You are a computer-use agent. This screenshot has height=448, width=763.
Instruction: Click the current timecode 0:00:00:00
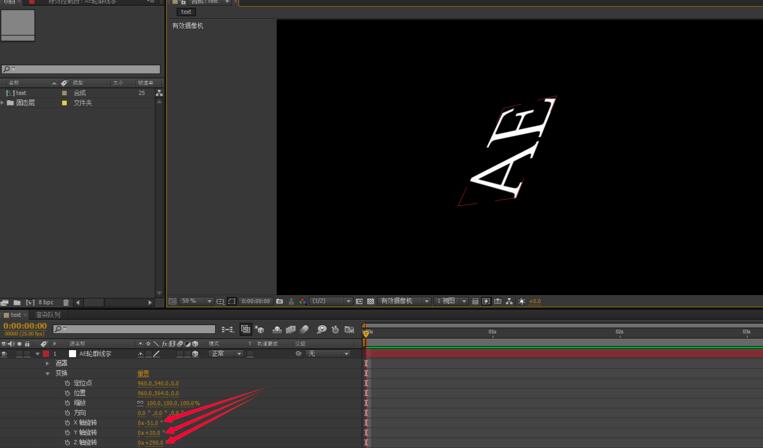25,326
